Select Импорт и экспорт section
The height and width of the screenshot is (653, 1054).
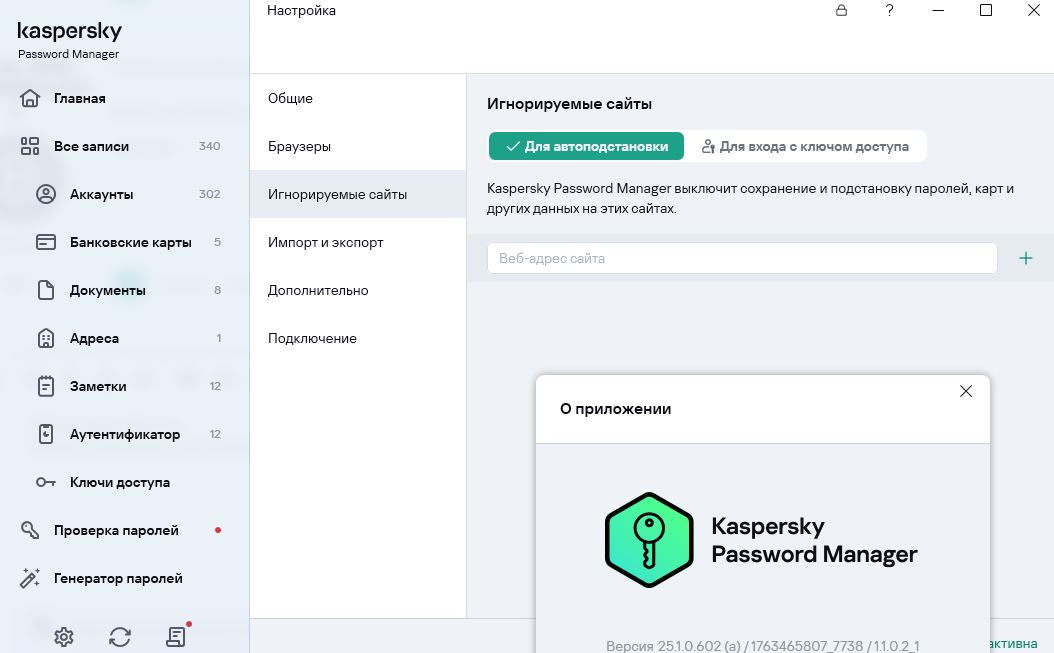click(325, 242)
